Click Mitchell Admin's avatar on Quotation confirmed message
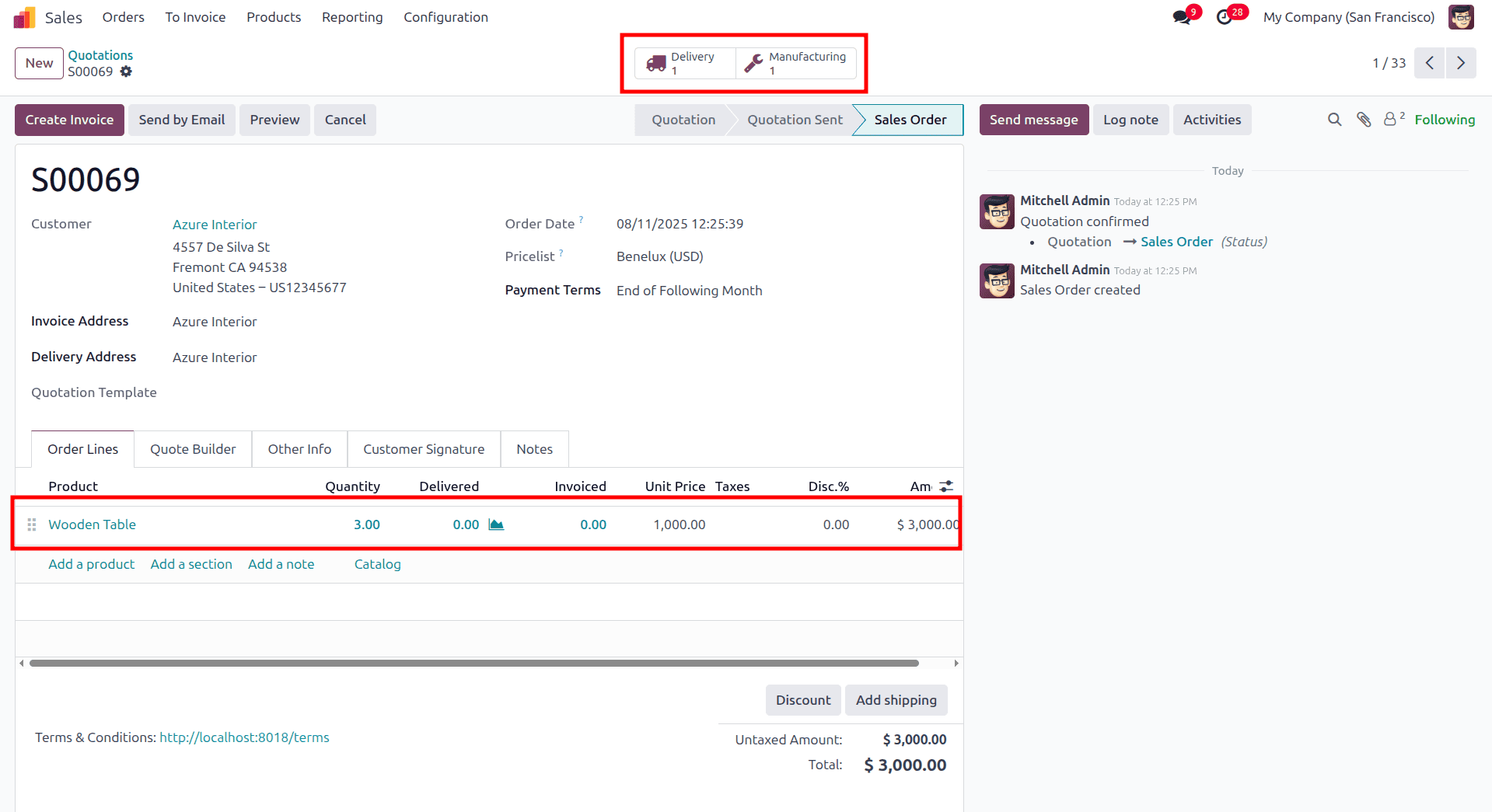Screen dimensions: 1492x812 click(x=997, y=211)
